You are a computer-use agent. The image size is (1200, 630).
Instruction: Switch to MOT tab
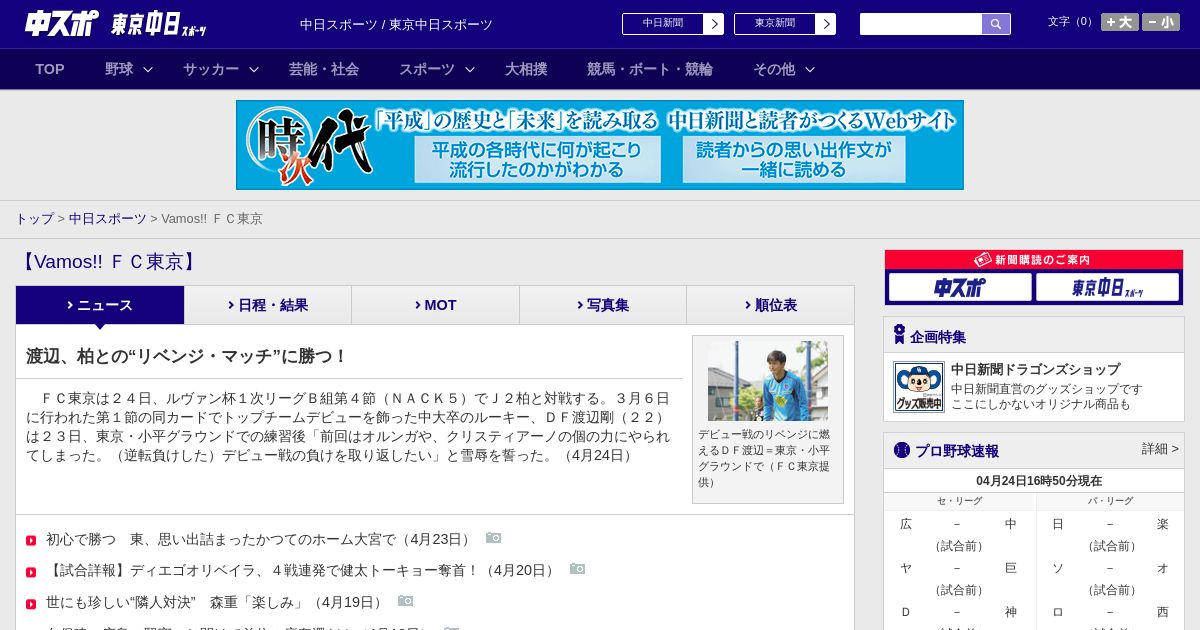[435, 305]
